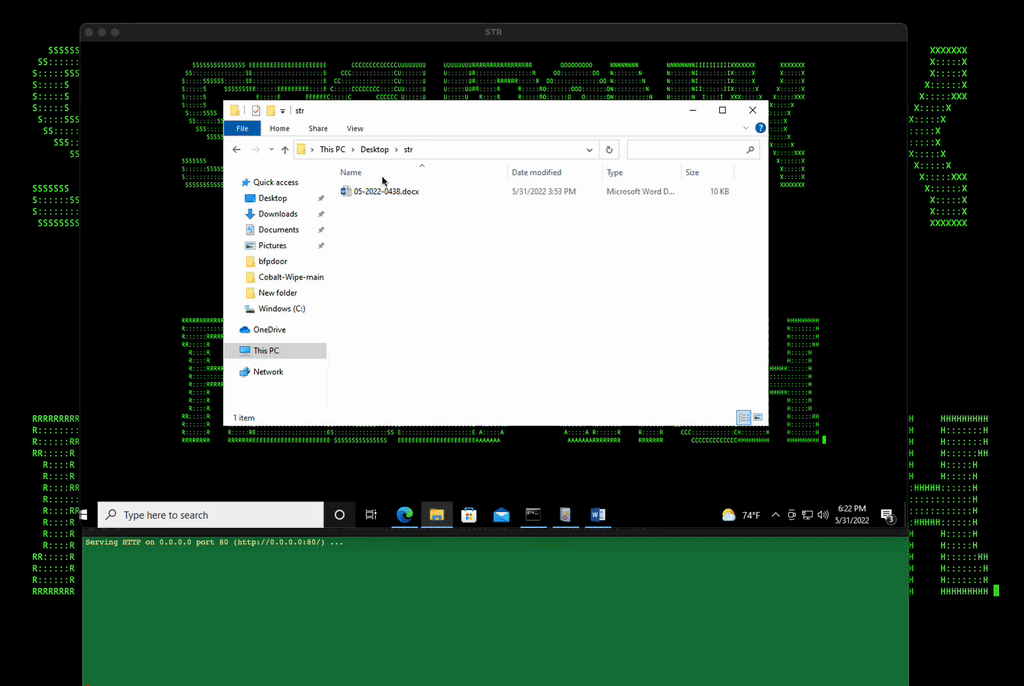Open the Explorer Help icon
Image resolution: width=1024 pixels, height=686 pixels.
[x=760, y=129]
